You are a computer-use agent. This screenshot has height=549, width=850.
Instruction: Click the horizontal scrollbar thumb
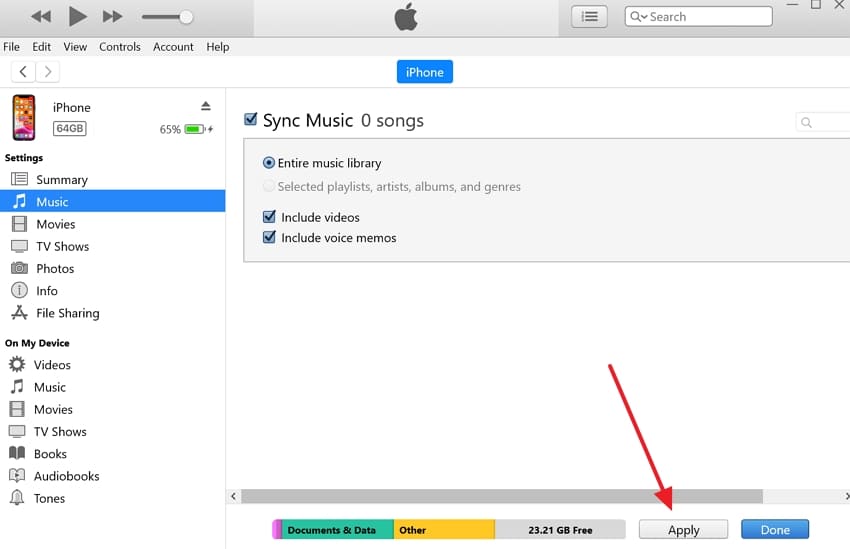(502, 496)
